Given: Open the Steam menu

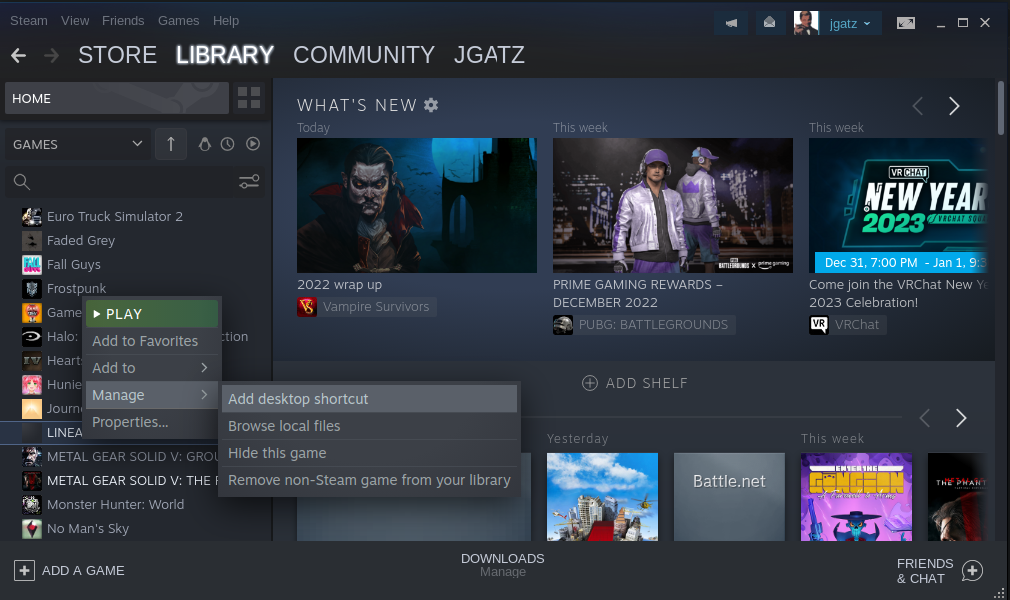Looking at the screenshot, I should click(29, 21).
